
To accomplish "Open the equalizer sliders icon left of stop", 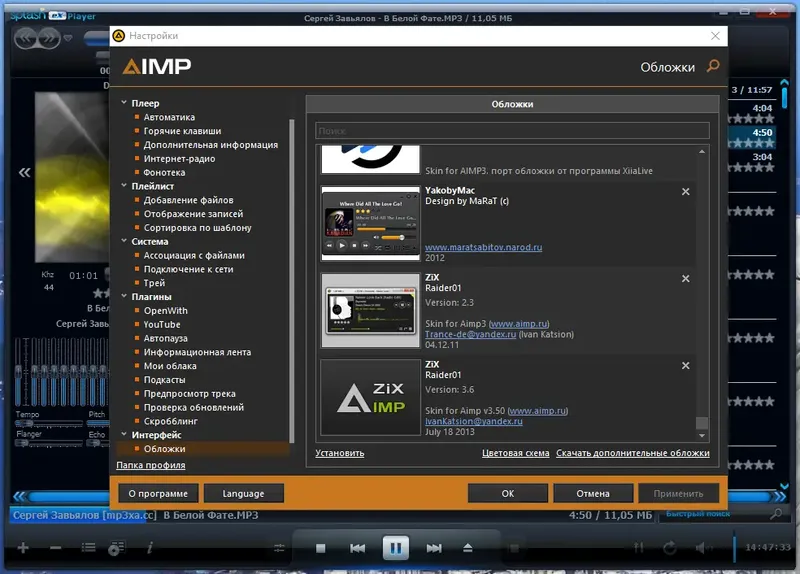I will (x=279, y=548).
